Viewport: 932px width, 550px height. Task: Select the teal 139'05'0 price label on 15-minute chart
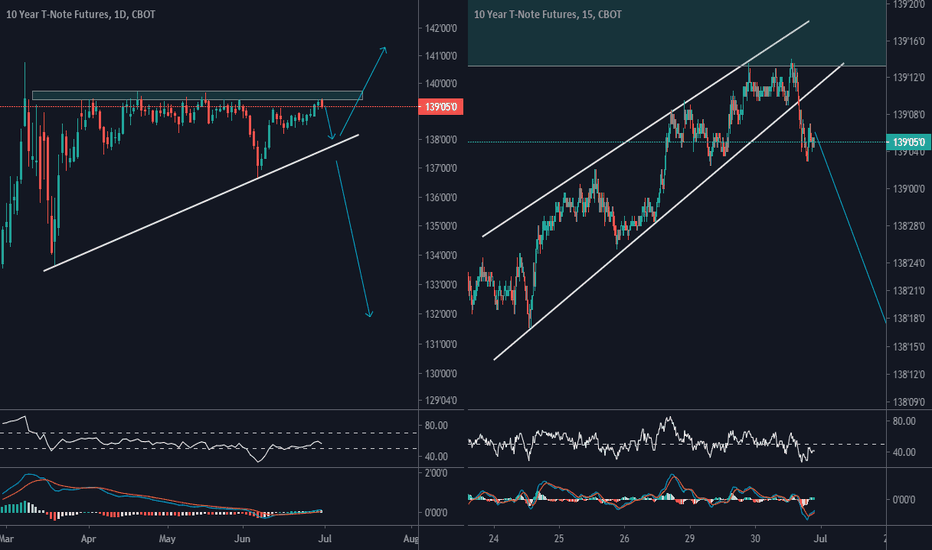click(x=908, y=142)
